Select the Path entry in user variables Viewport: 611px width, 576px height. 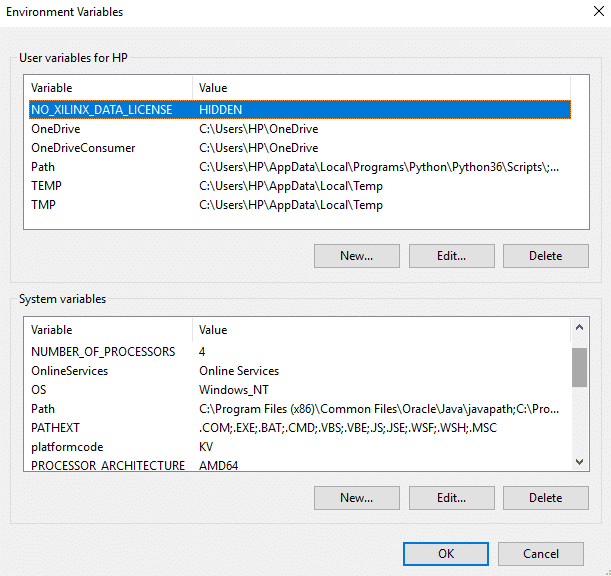[43, 167]
